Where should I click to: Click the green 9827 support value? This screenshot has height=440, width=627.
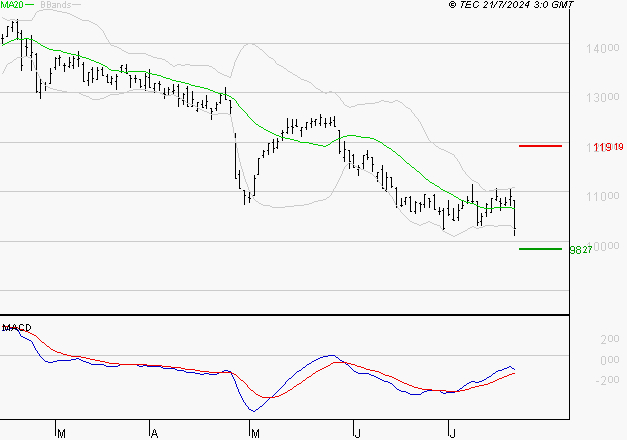click(581, 250)
